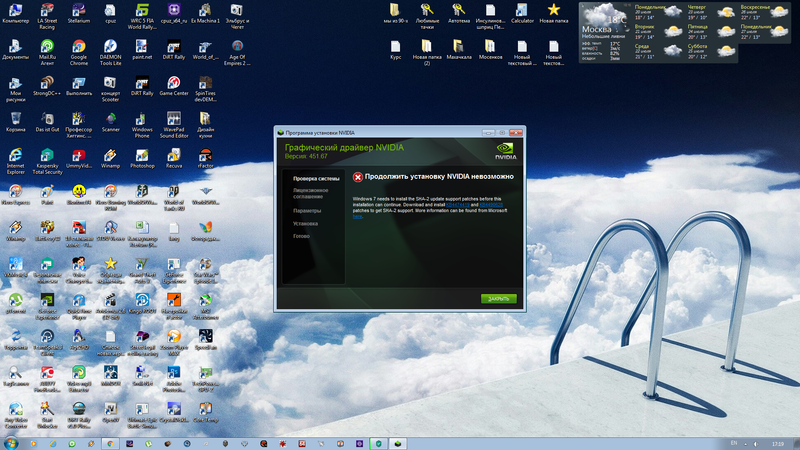
Task: Open the Calculator desktop shortcut
Action: tap(522, 14)
